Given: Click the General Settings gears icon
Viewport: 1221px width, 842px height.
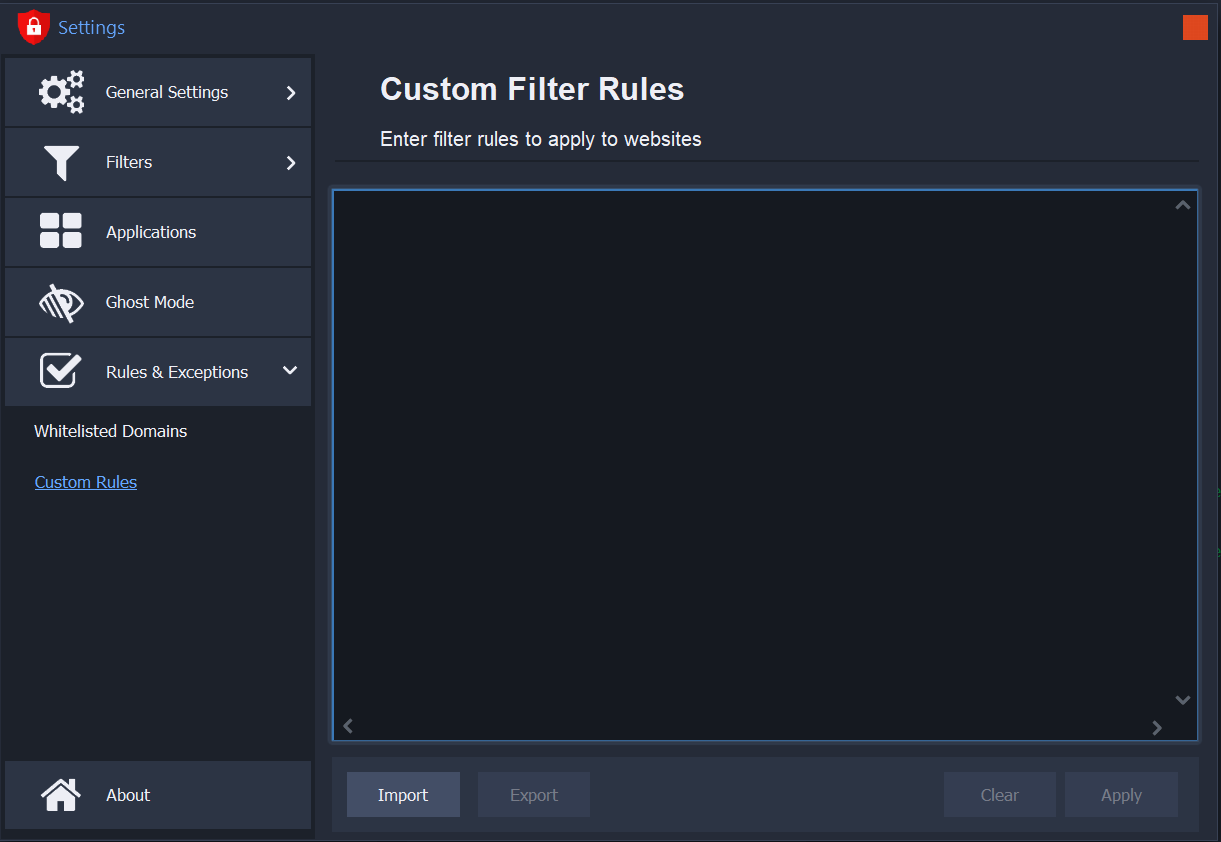Looking at the screenshot, I should point(61,92).
